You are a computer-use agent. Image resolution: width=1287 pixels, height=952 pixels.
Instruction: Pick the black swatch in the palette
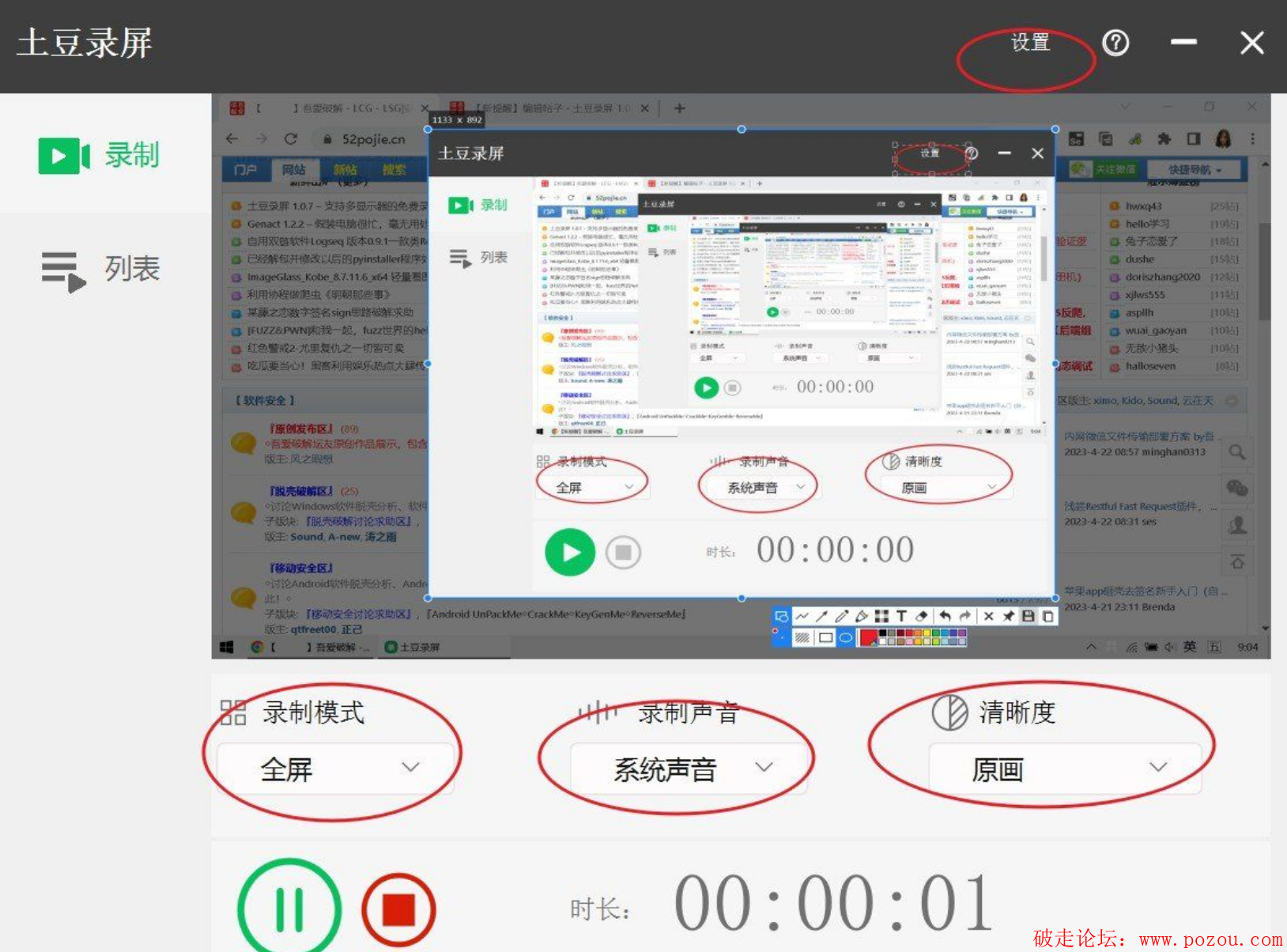[x=882, y=633]
